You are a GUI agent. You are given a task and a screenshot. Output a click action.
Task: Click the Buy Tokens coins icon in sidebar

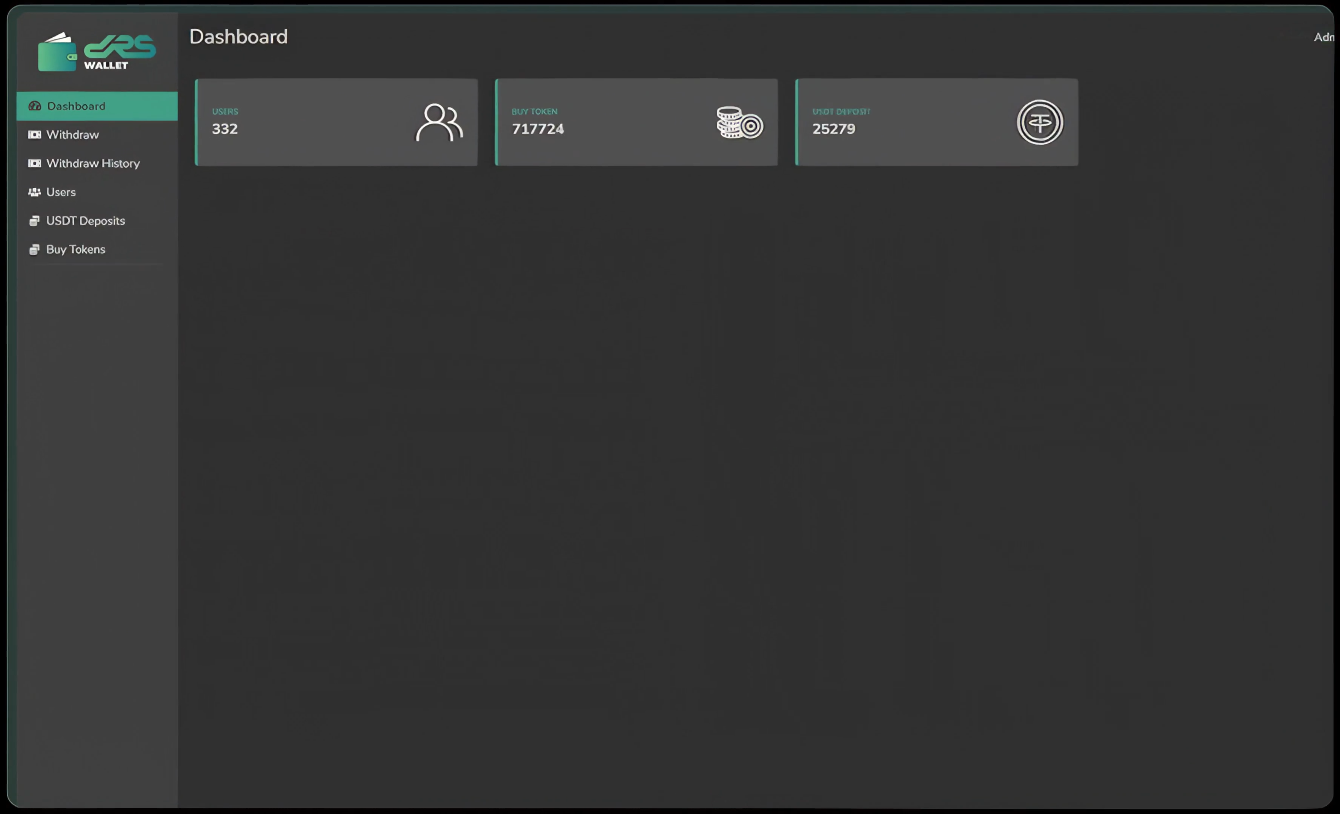(x=35, y=250)
